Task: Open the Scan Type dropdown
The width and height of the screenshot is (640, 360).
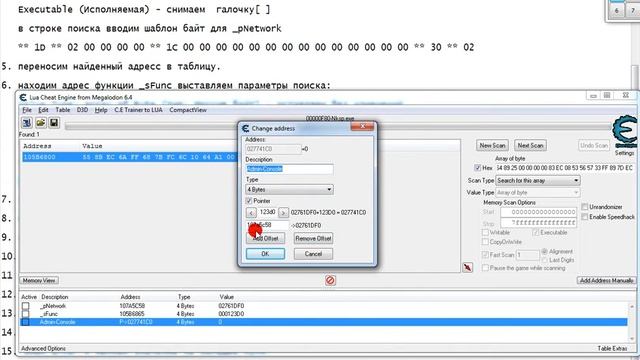Action: click(538, 180)
